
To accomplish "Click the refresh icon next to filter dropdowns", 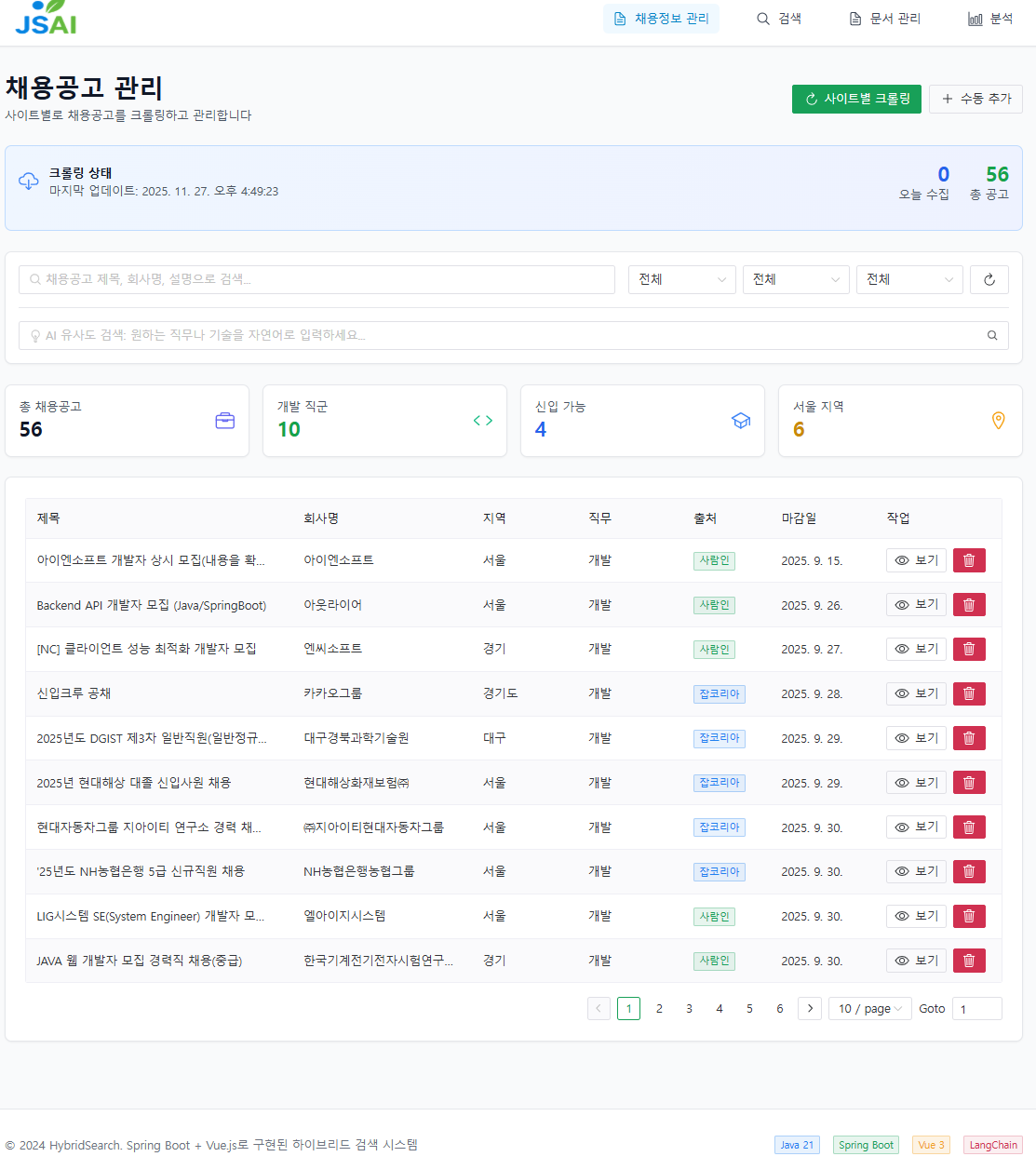I will pyautogui.click(x=989, y=279).
